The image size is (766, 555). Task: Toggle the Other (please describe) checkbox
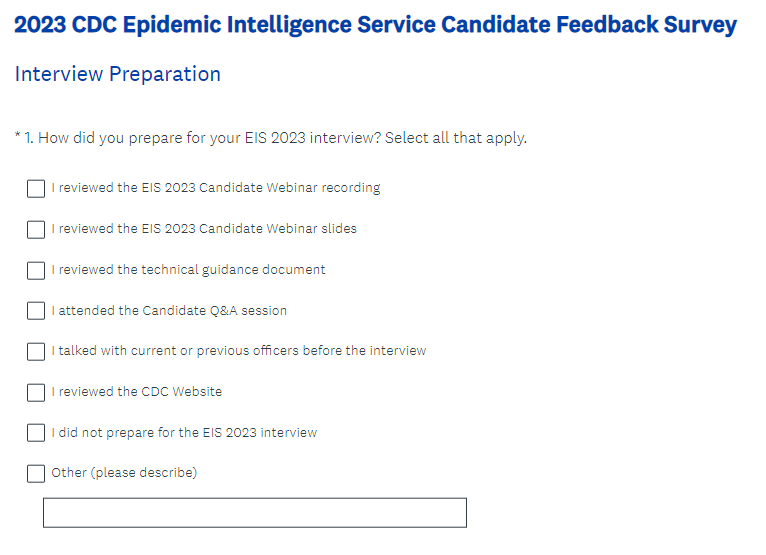[x=36, y=473]
